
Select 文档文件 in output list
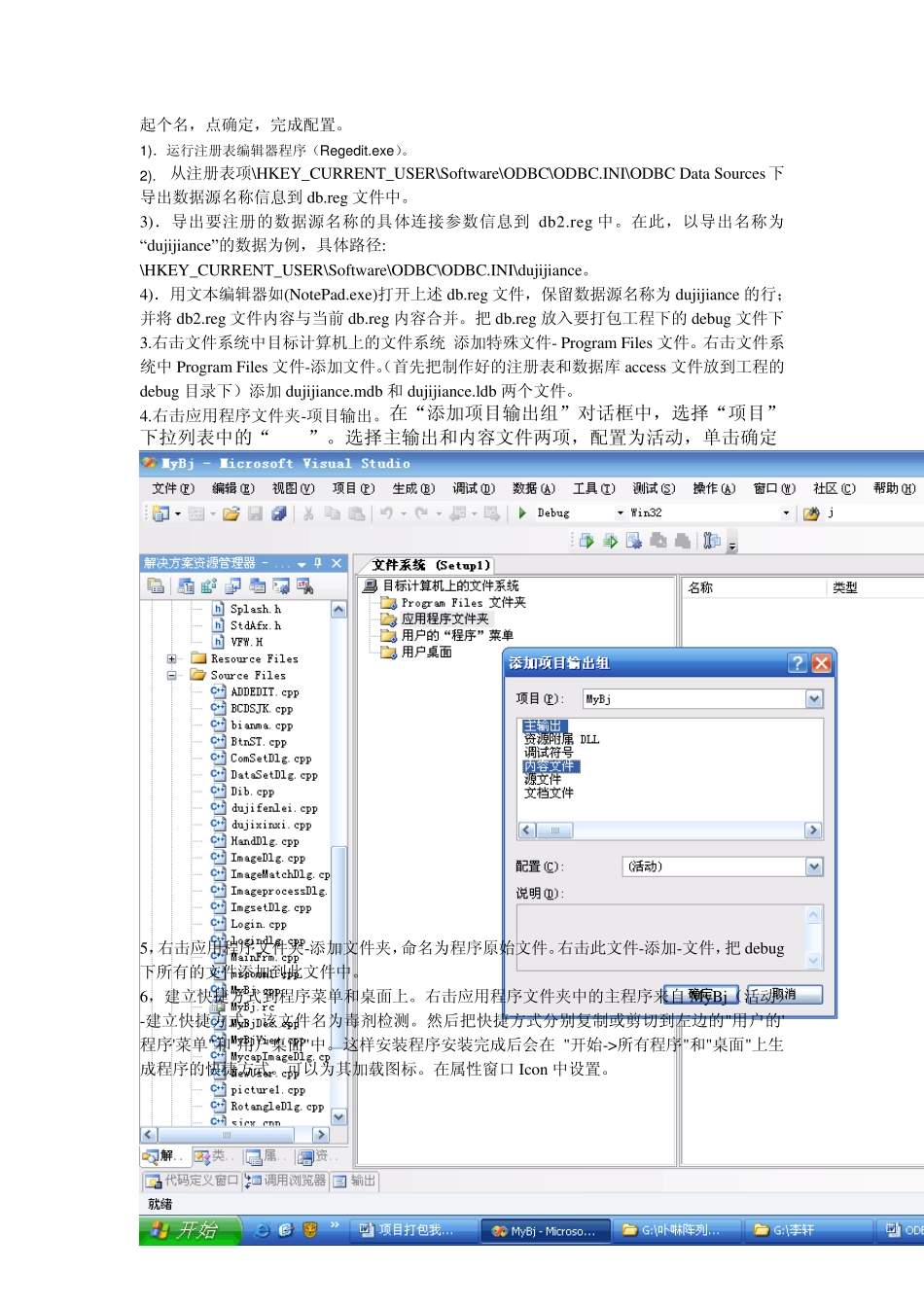(x=549, y=794)
